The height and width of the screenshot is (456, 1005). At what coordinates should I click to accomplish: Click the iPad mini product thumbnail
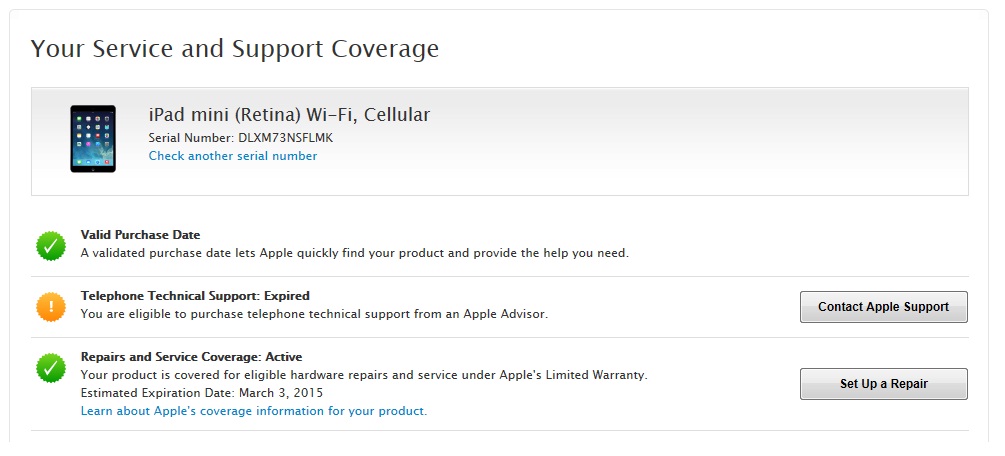click(x=92, y=139)
